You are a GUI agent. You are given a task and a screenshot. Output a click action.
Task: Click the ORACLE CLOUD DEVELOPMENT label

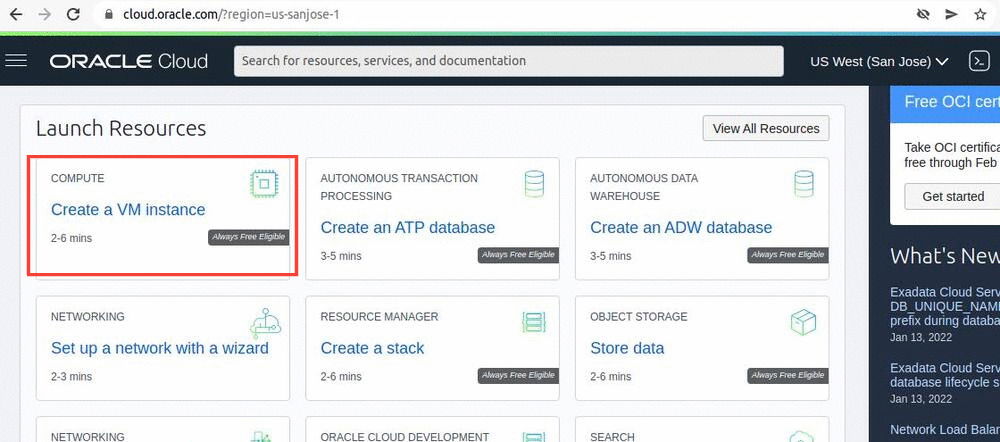[x=404, y=437]
